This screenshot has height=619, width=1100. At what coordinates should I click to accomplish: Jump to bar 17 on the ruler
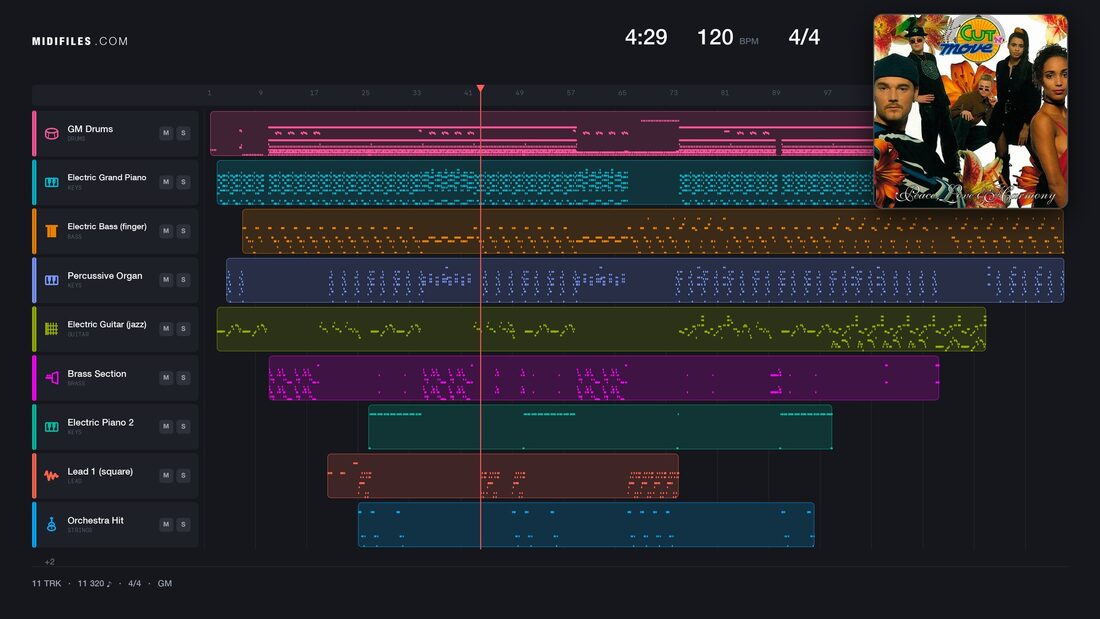tap(314, 93)
